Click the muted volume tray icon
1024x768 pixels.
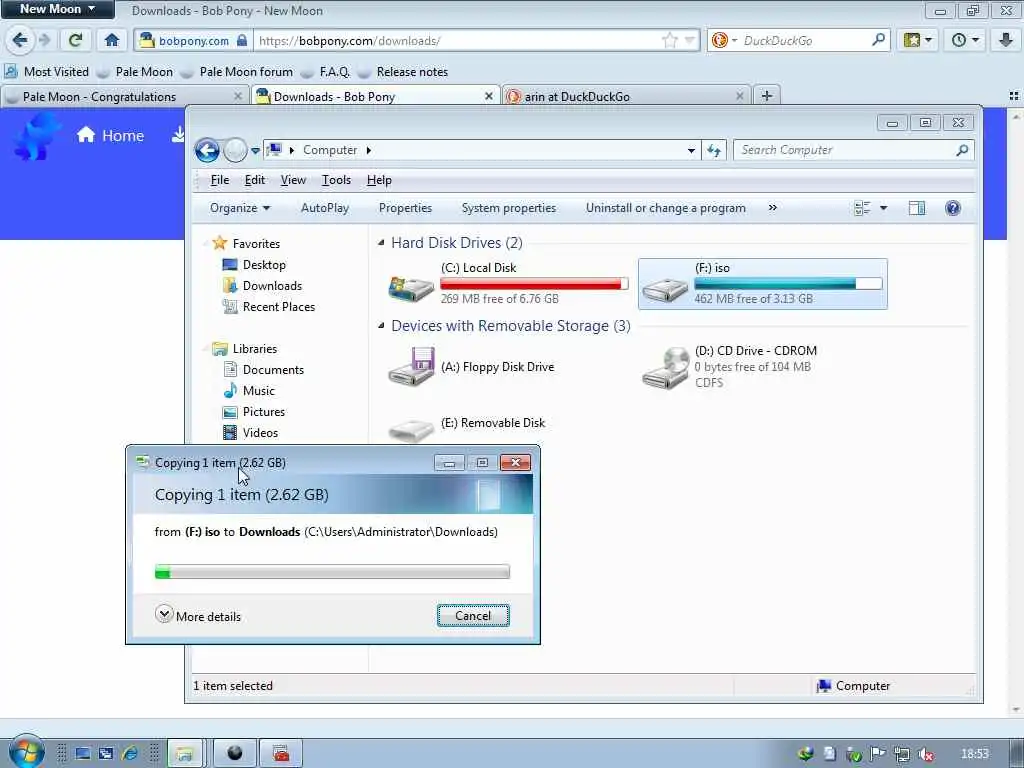[x=925, y=754]
